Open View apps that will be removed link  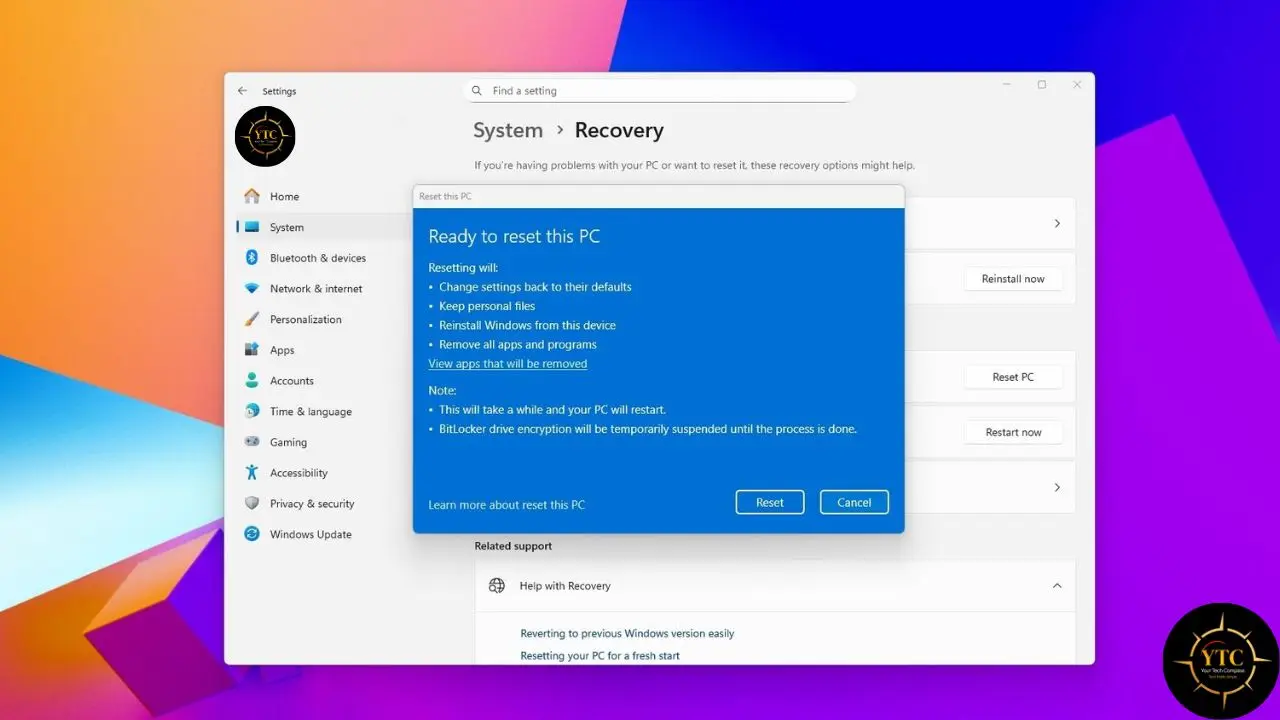click(508, 364)
